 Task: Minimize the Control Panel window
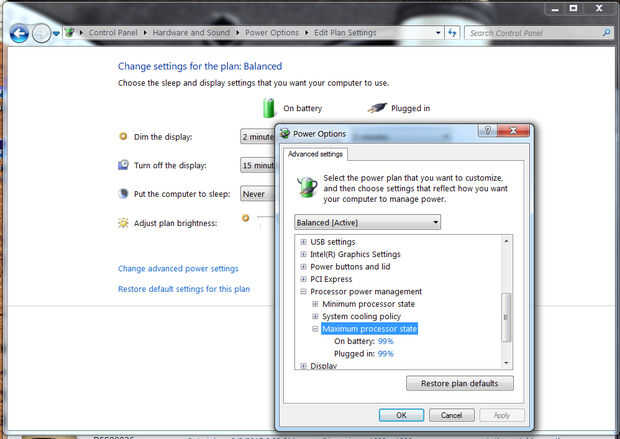tap(555, 9)
